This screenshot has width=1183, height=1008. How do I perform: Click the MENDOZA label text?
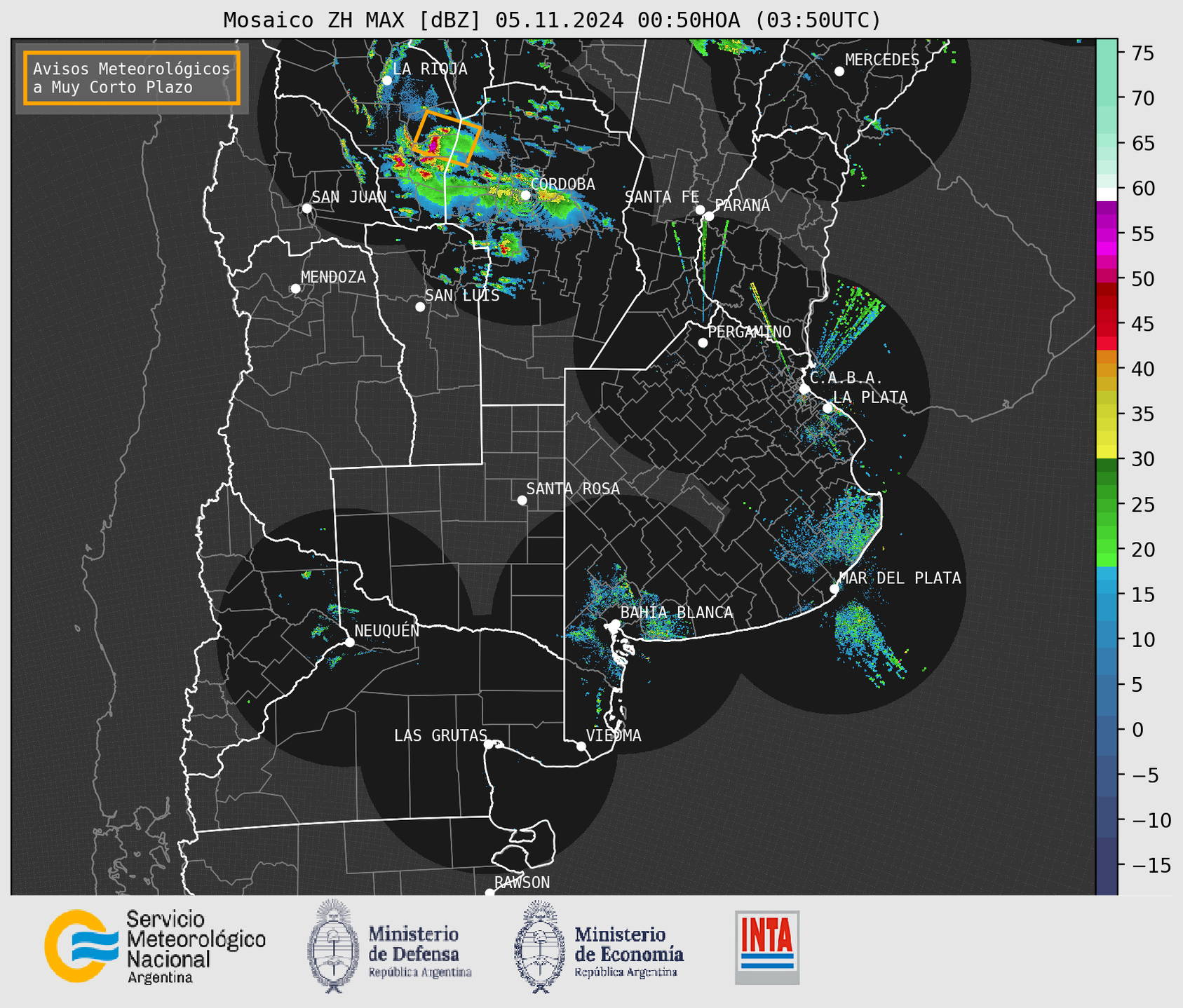(333, 278)
